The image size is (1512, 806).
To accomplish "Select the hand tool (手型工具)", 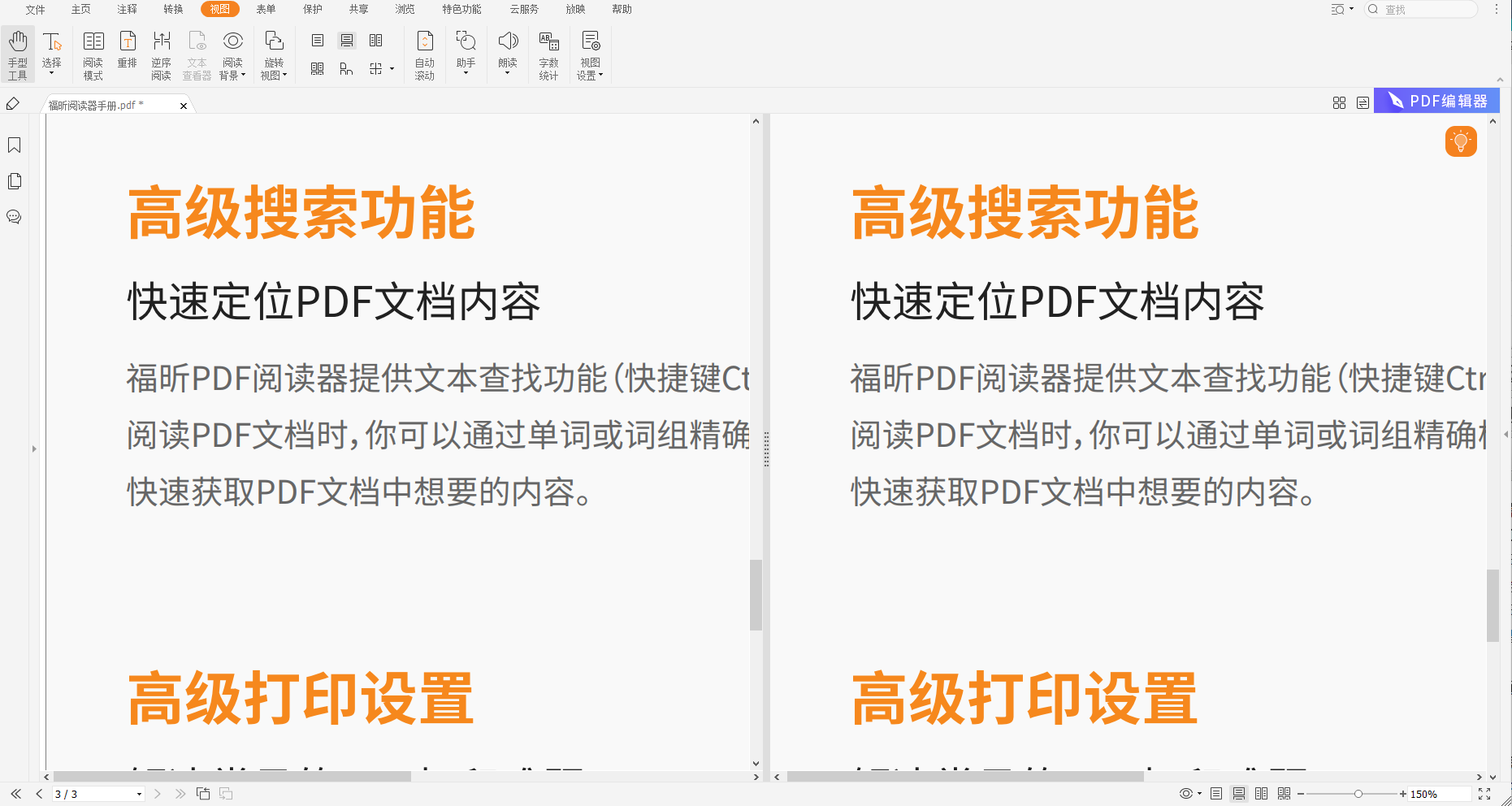I will click(x=17, y=54).
